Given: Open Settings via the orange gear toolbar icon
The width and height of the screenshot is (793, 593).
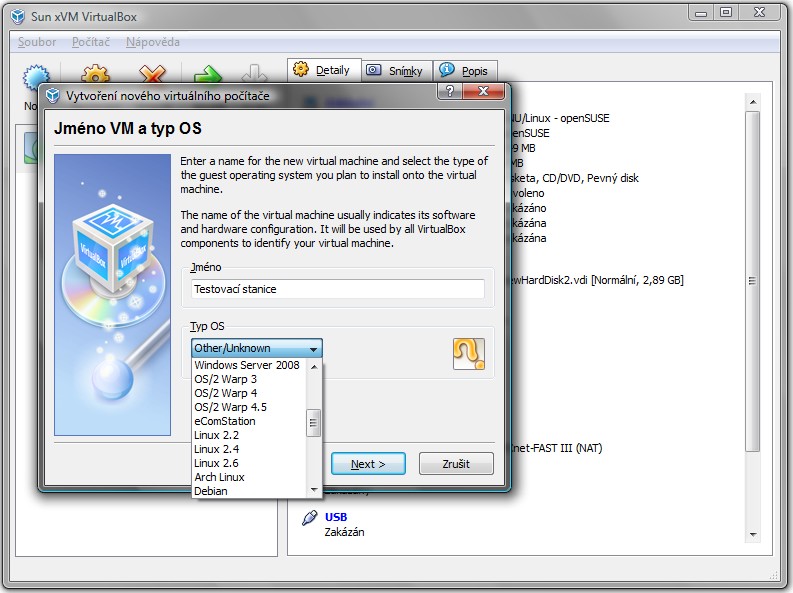Looking at the screenshot, I should [95, 74].
